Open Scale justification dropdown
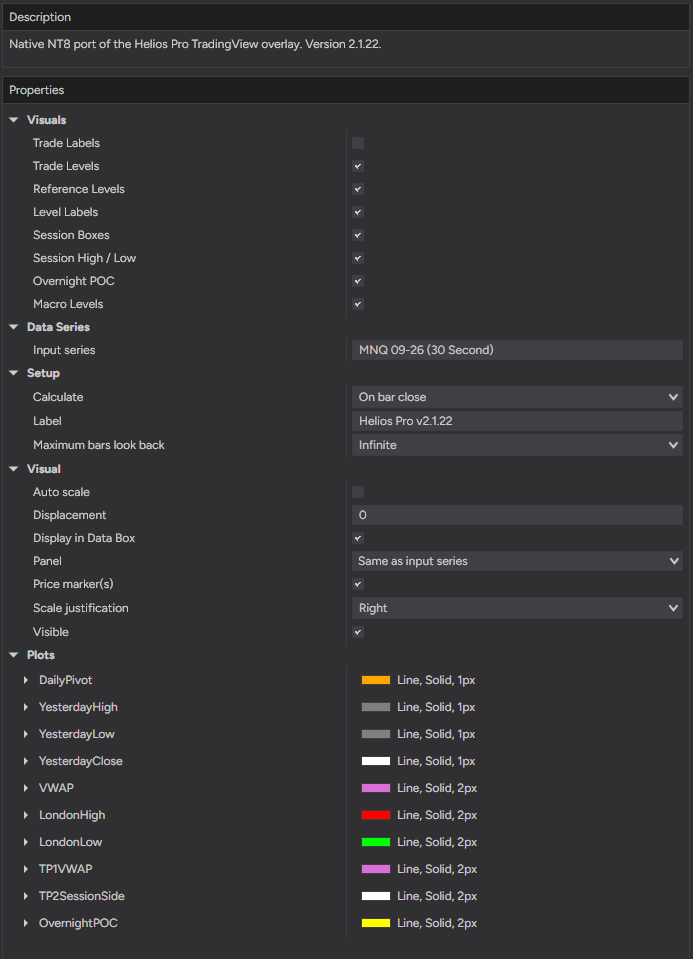Image resolution: width=693 pixels, height=959 pixels. pyautogui.click(x=517, y=608)
